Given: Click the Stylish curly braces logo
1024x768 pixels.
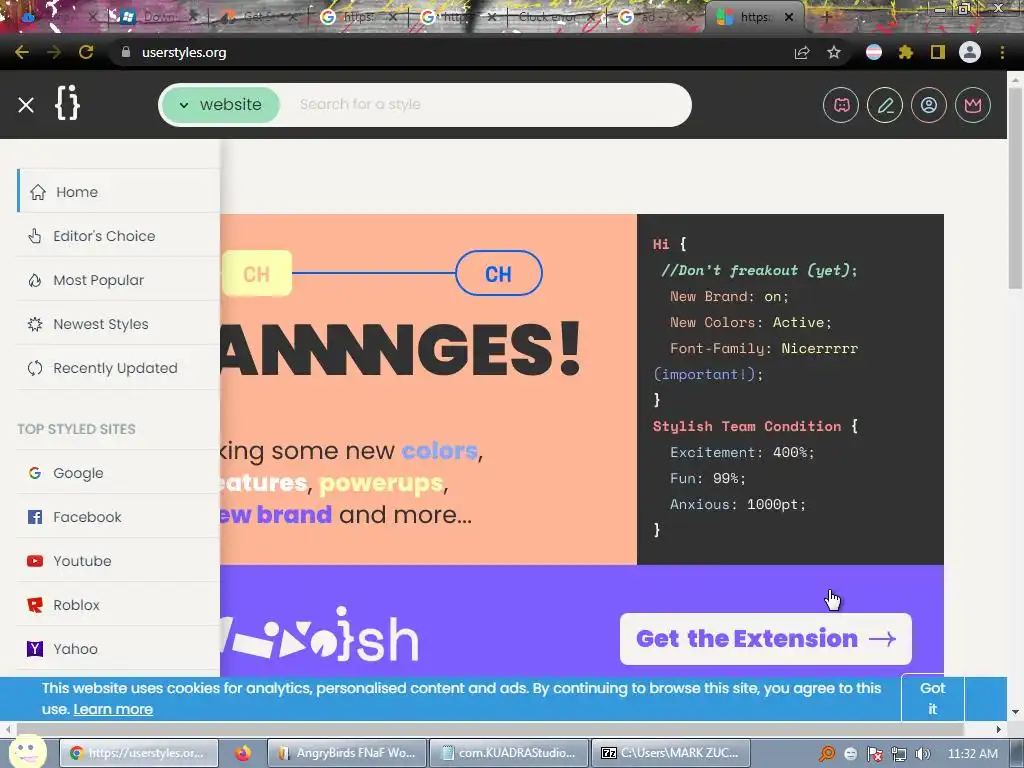Looking at the screenshot, I should pyautogui.click(x=67, y=103).
